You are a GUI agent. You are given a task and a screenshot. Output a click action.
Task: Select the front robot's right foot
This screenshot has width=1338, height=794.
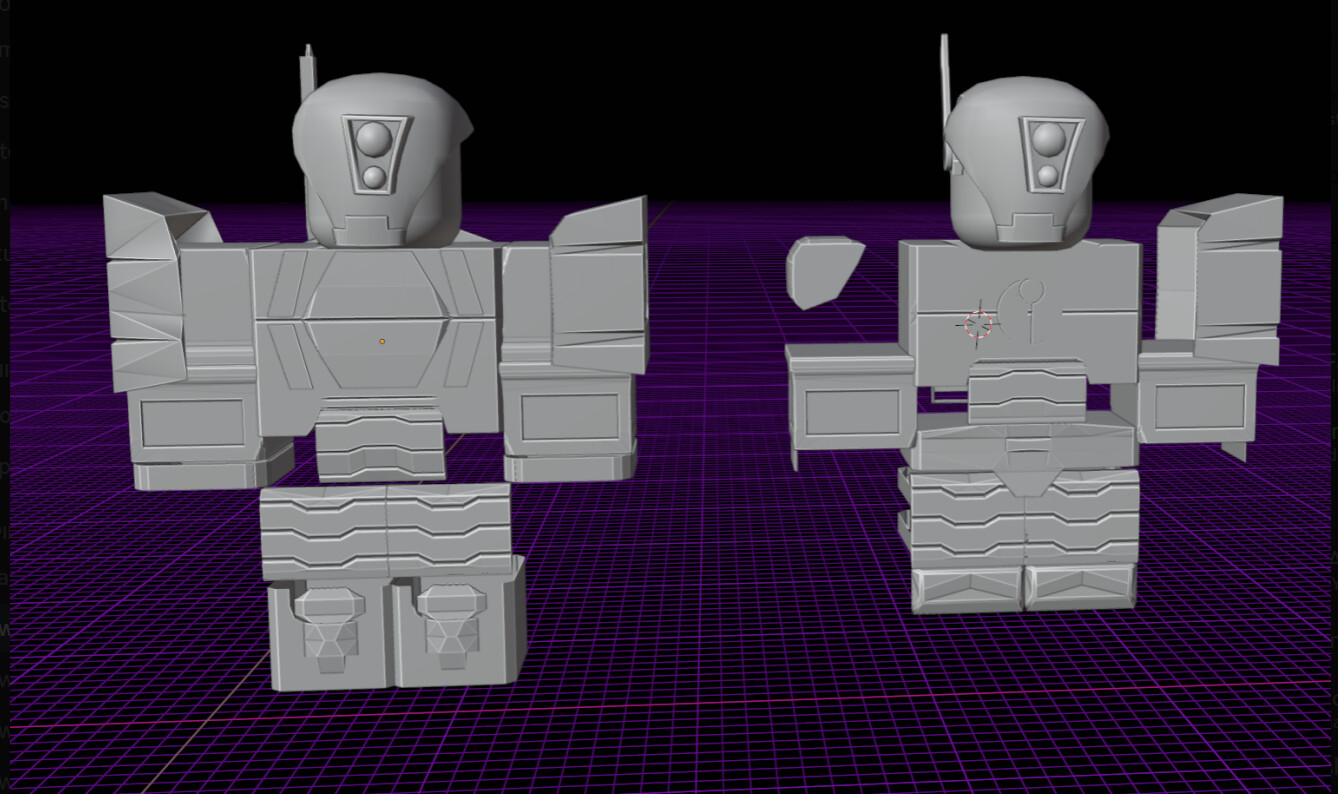point(460,630)
